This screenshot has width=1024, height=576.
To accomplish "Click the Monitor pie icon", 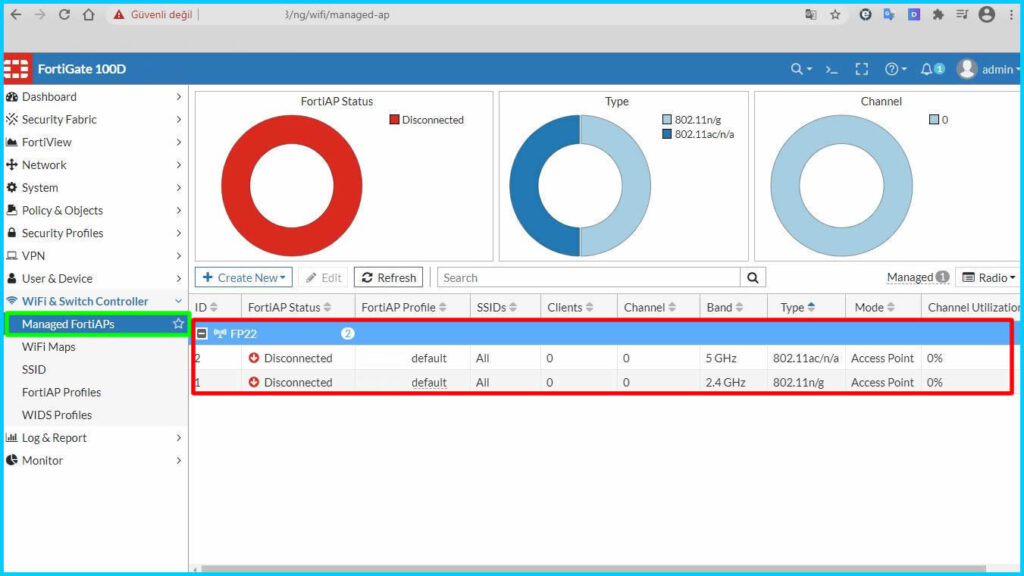I will click(x=12, y=460).
